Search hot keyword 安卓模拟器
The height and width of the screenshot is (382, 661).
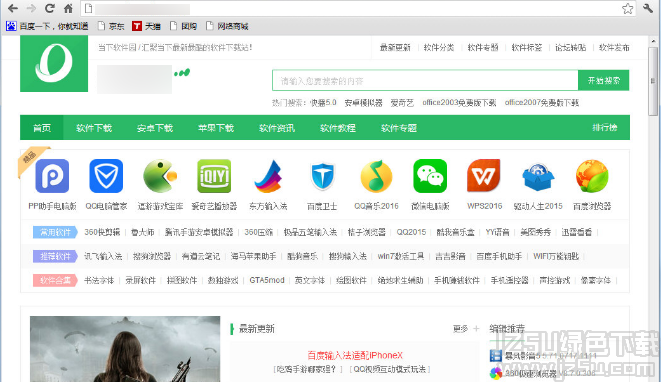(363, 102)
